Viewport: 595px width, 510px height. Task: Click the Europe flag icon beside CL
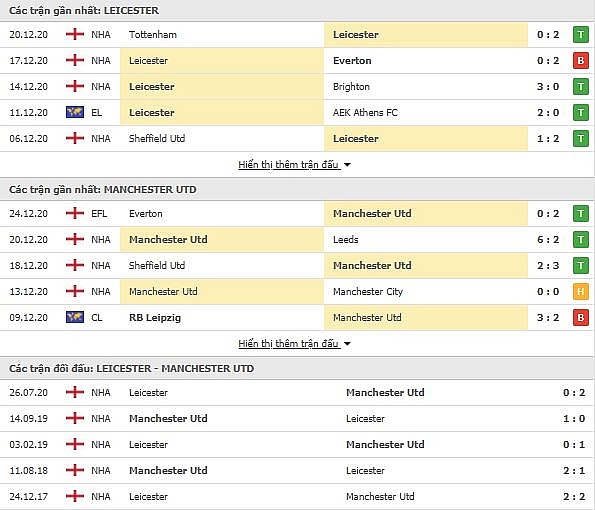pos(75,317)
